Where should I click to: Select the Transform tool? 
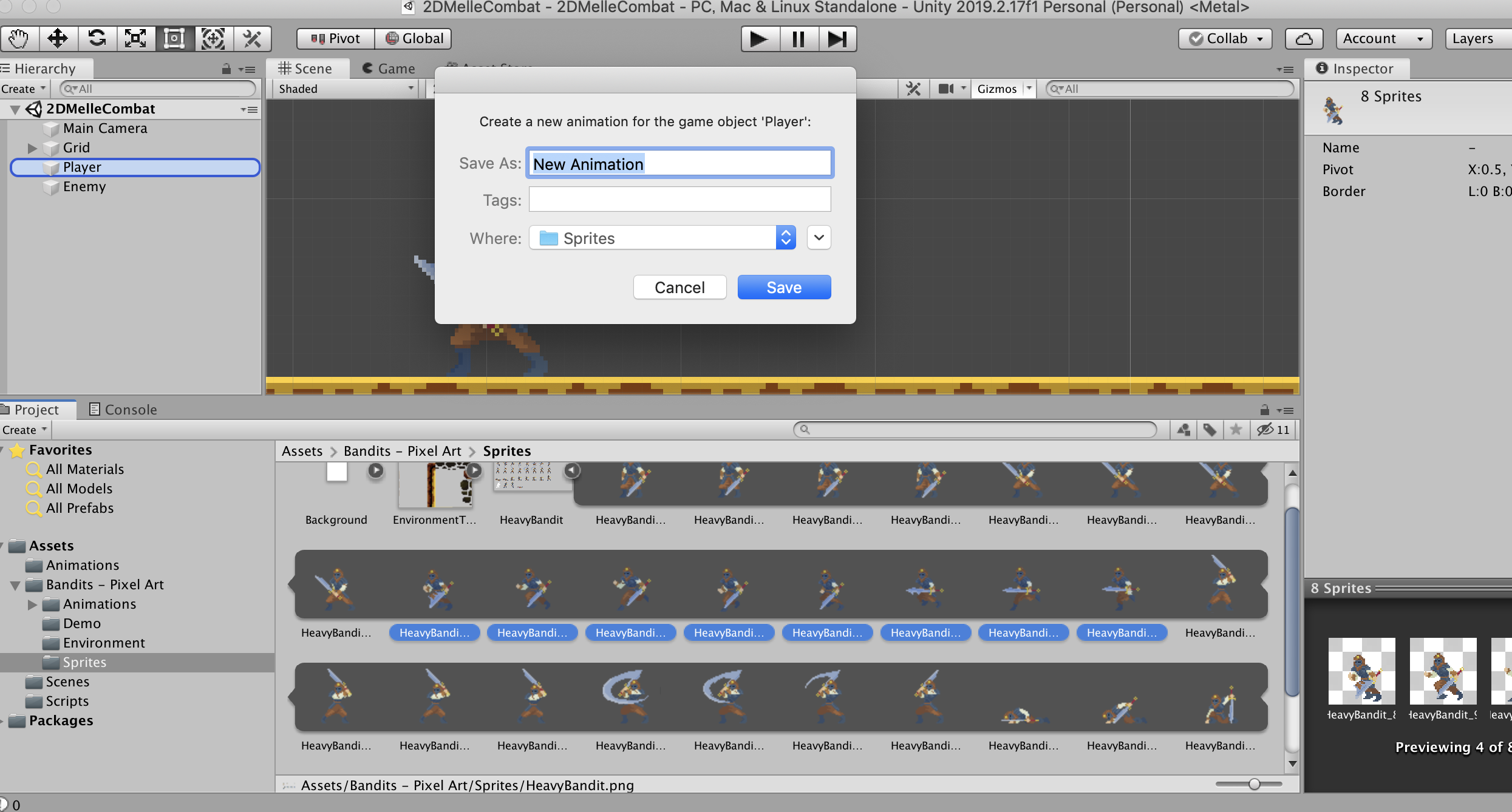[x=213, y=39]
